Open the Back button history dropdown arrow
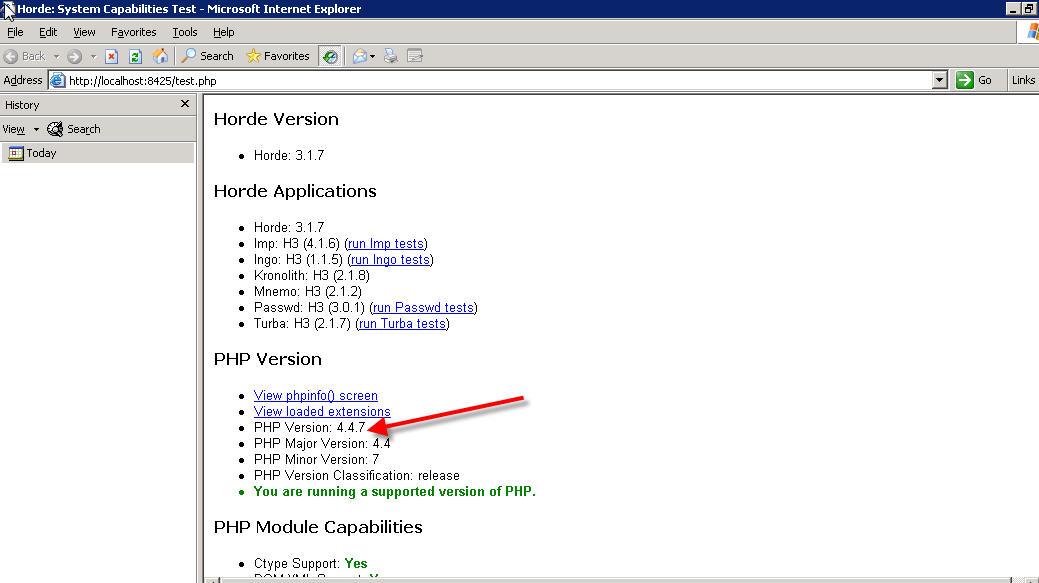This screenshot has height=583, width=1039. click(56, 56)
